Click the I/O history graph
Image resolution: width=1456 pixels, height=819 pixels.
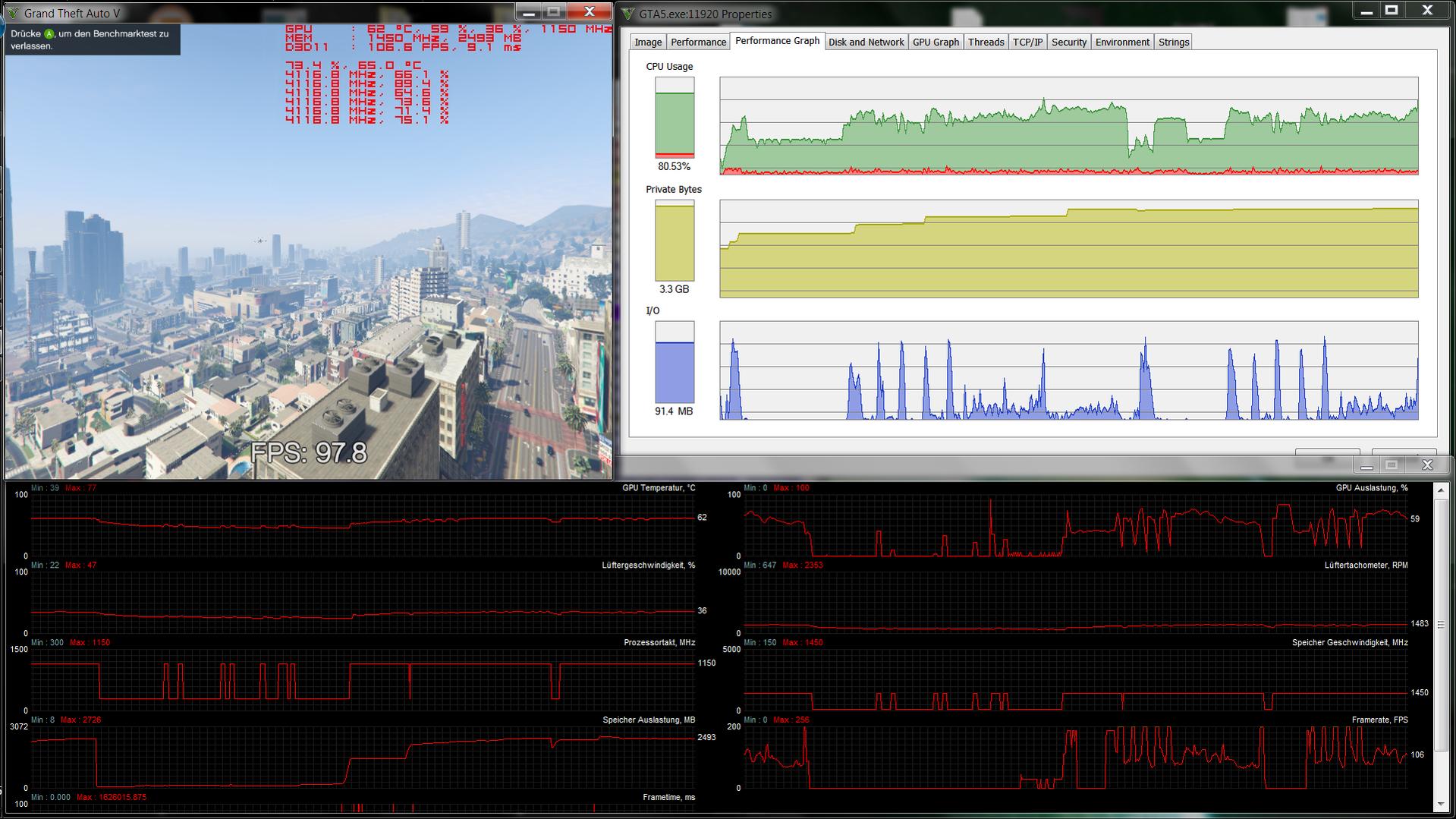1068,370
